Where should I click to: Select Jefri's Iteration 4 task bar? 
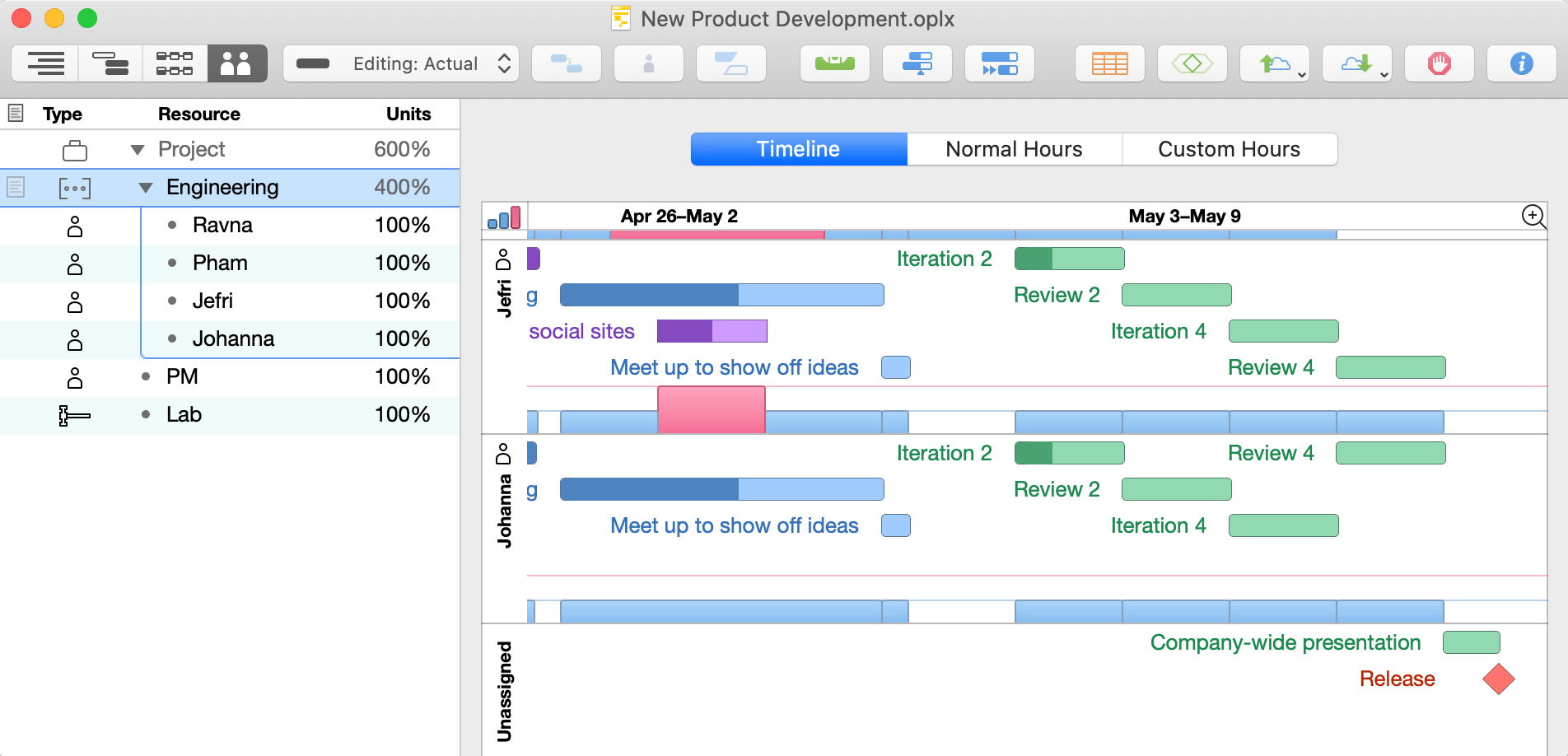[x=1284, y=331]
